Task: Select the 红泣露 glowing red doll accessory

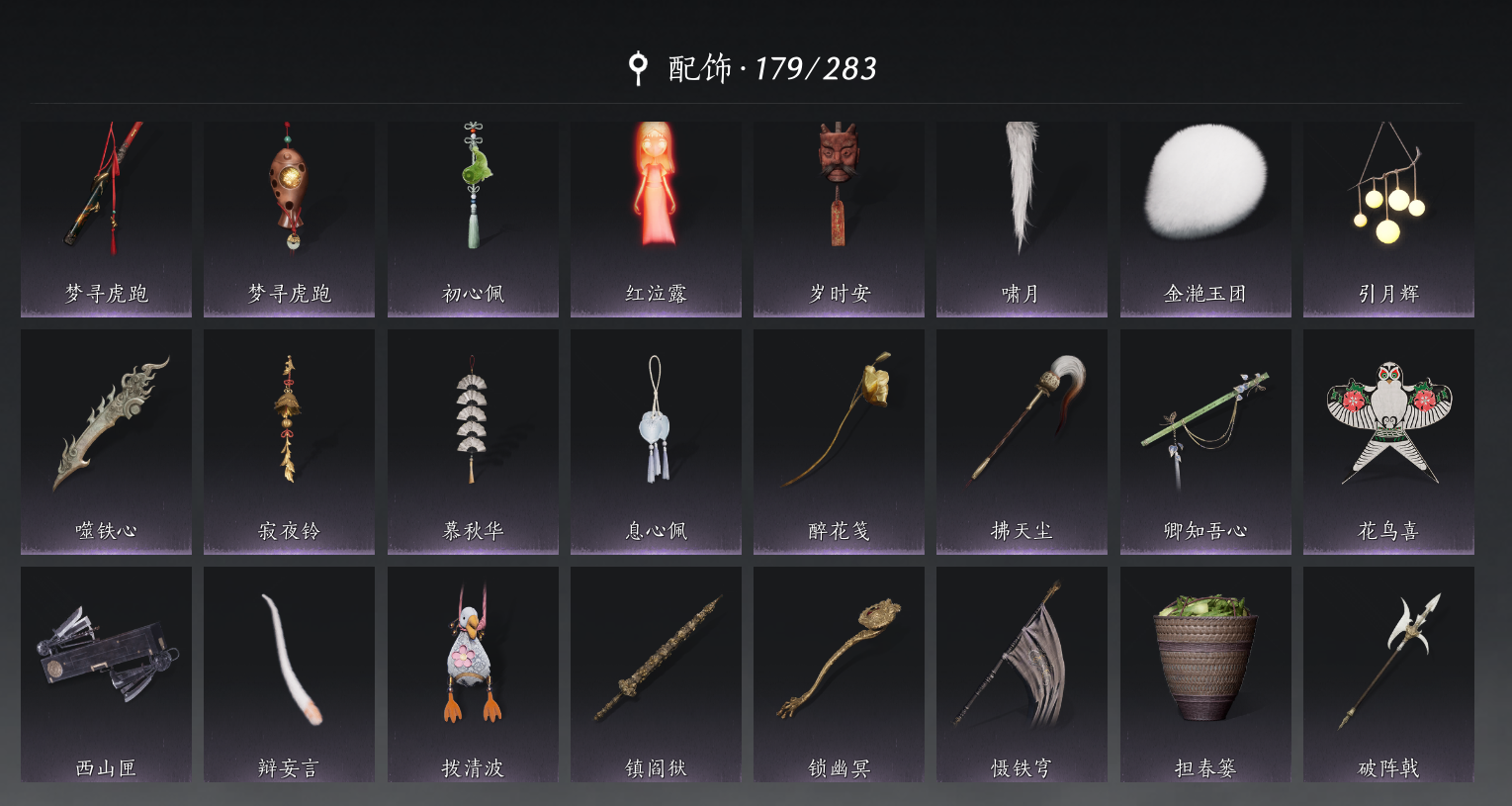Action: 656,219
